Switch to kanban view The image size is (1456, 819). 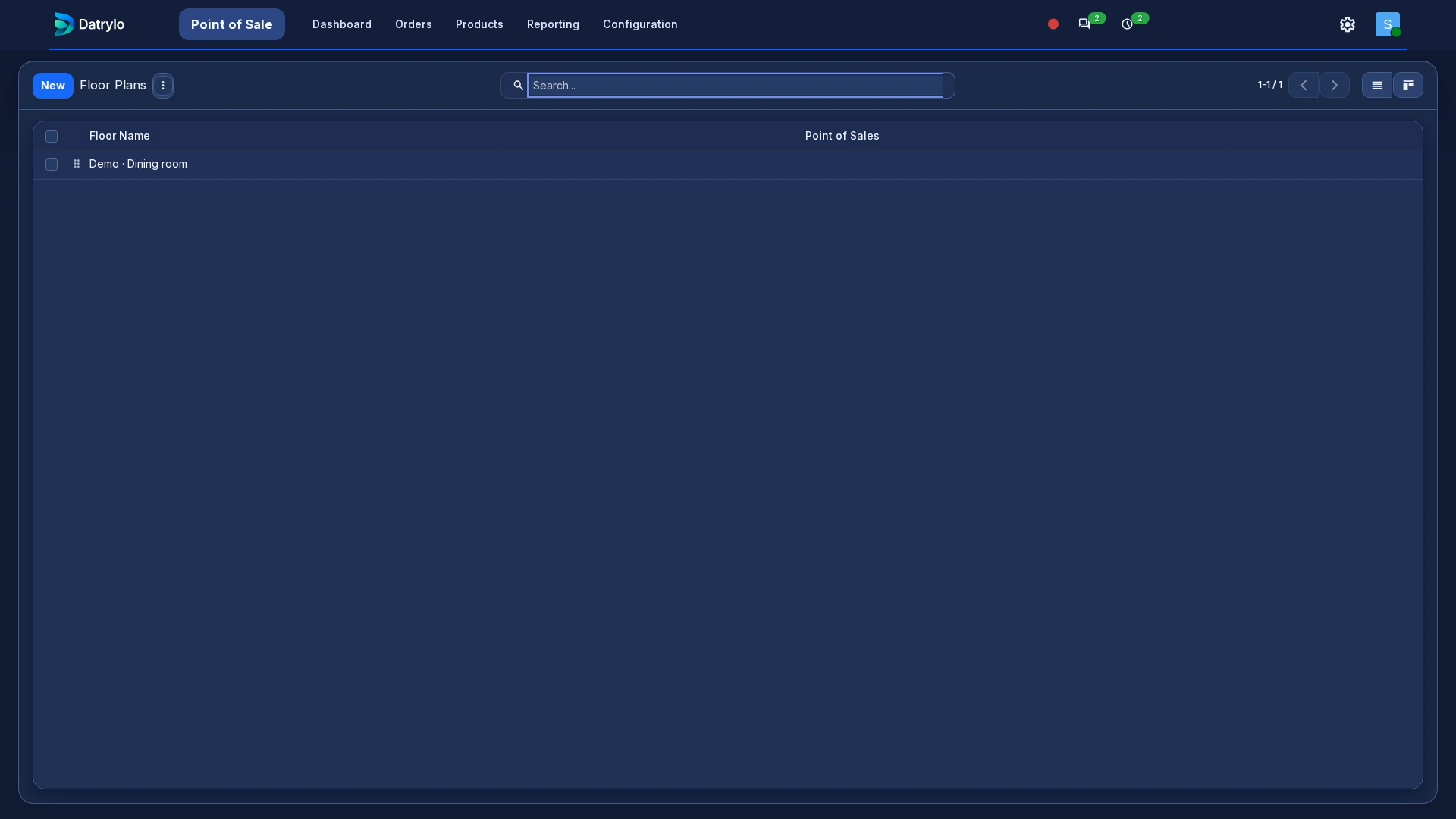[1408, 86]
